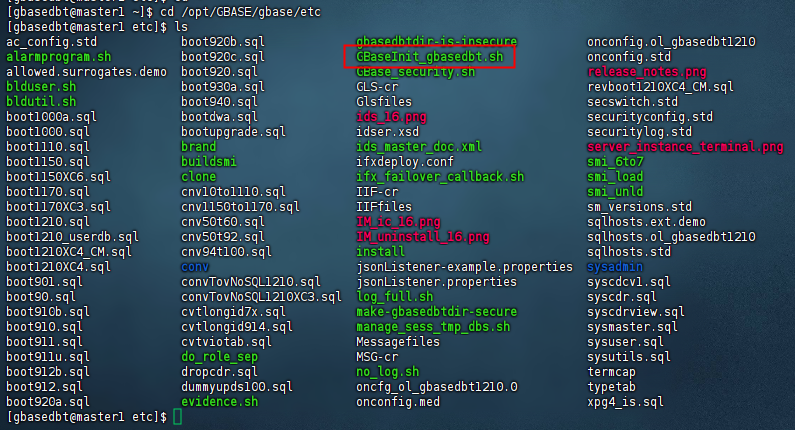Click onconfig.ol_gbasedbt1210 file name

click(671, 42)
